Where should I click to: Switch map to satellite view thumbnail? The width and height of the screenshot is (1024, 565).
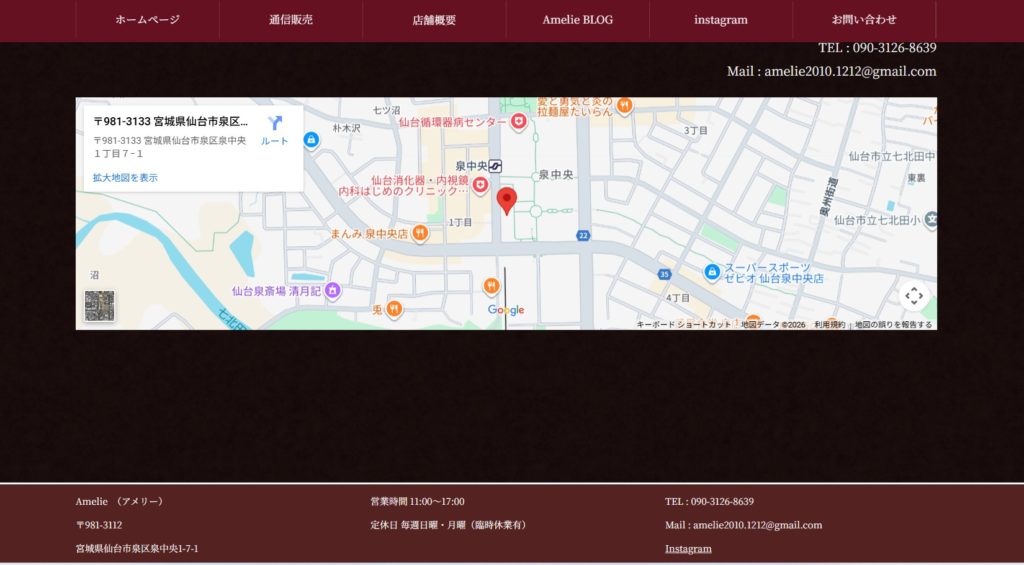coord(99,306)
